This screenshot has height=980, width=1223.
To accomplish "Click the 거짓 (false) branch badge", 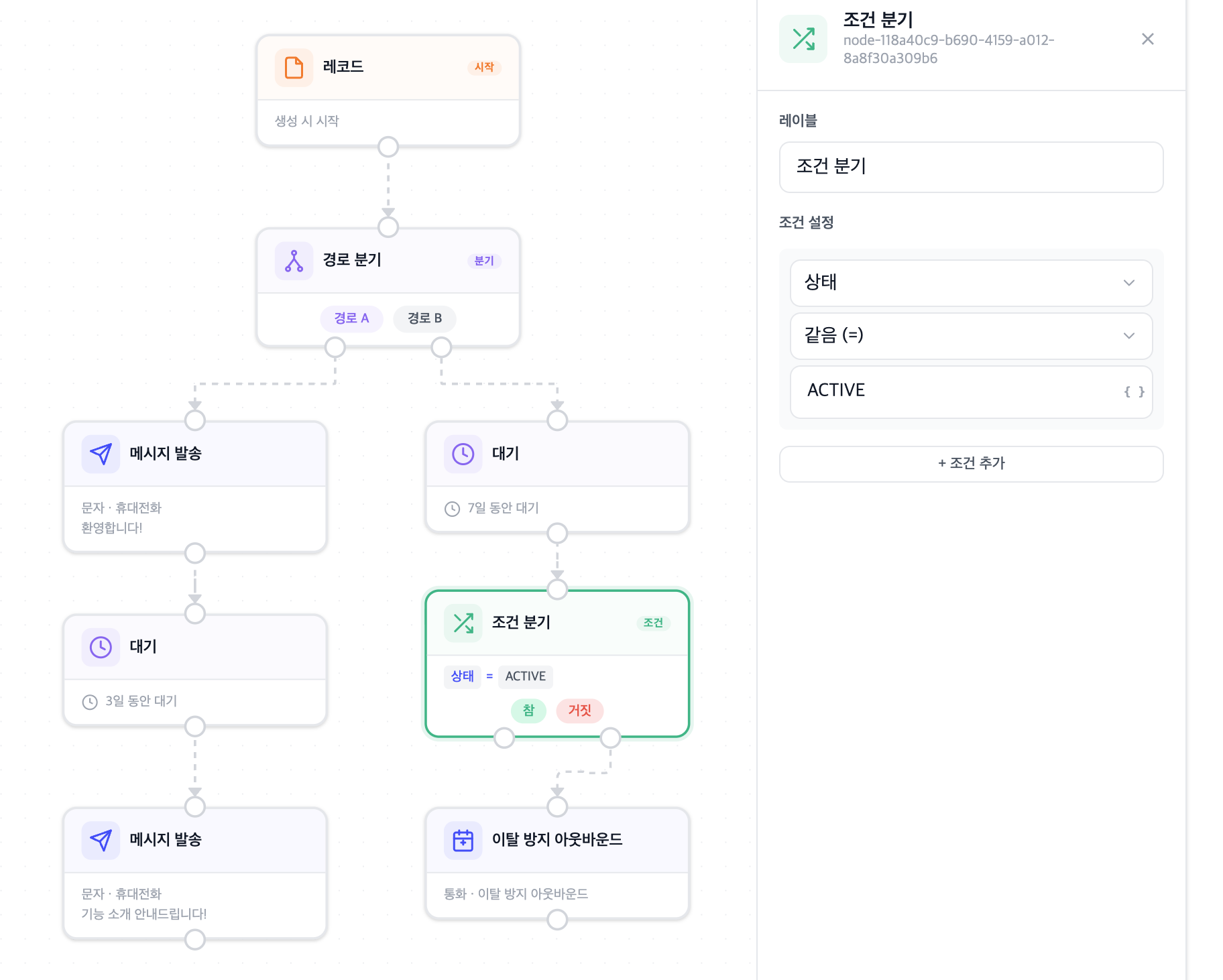I will 579,711.
